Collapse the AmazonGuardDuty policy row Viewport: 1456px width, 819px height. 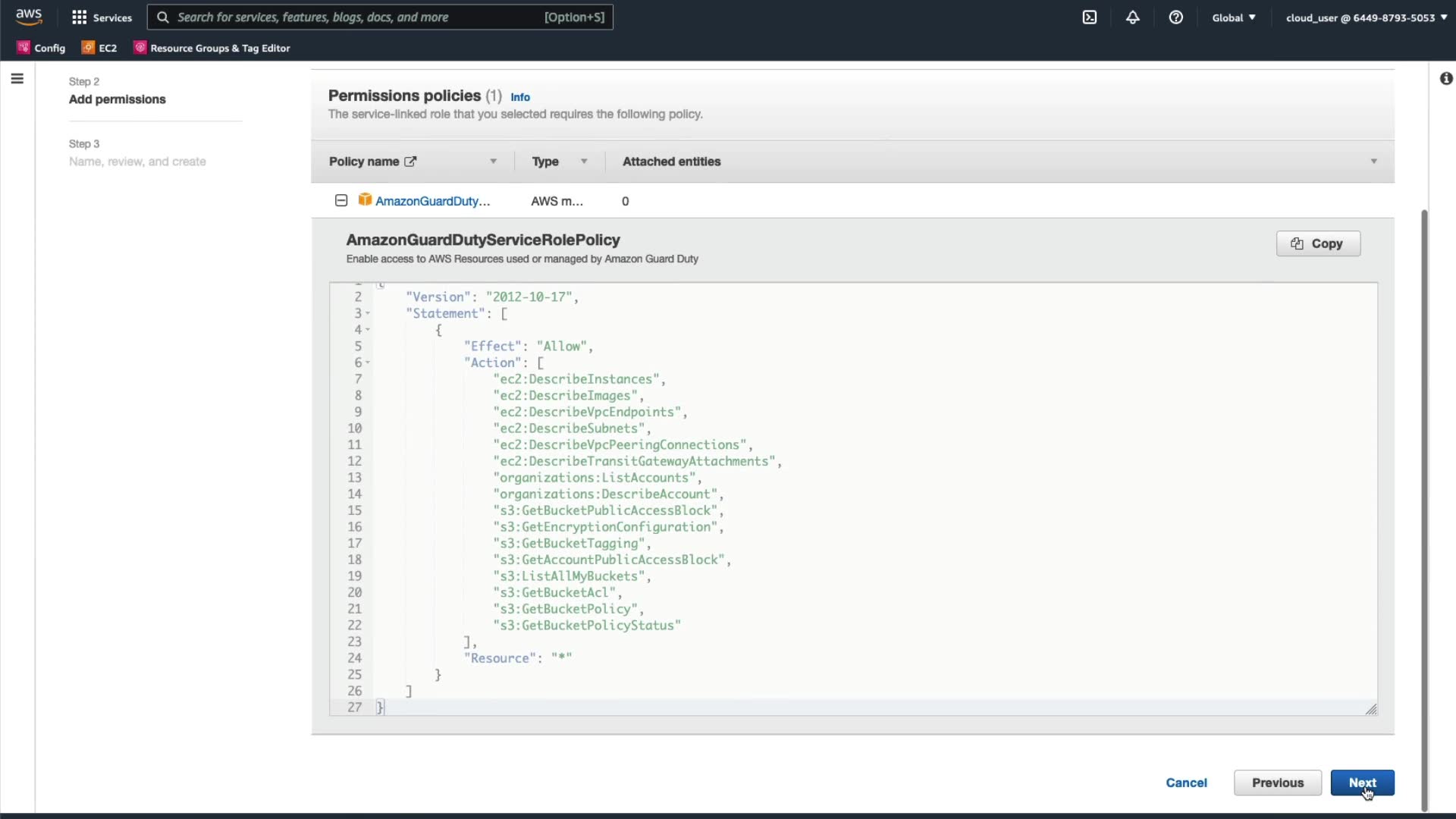(341, 201)
